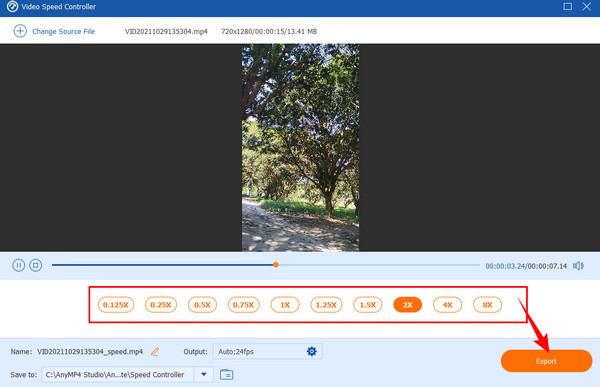Select the 1X normal speed option
Image resolution: width=600 pixels, height=387 pixels.
pyautogui.click(x=285, y=305)
